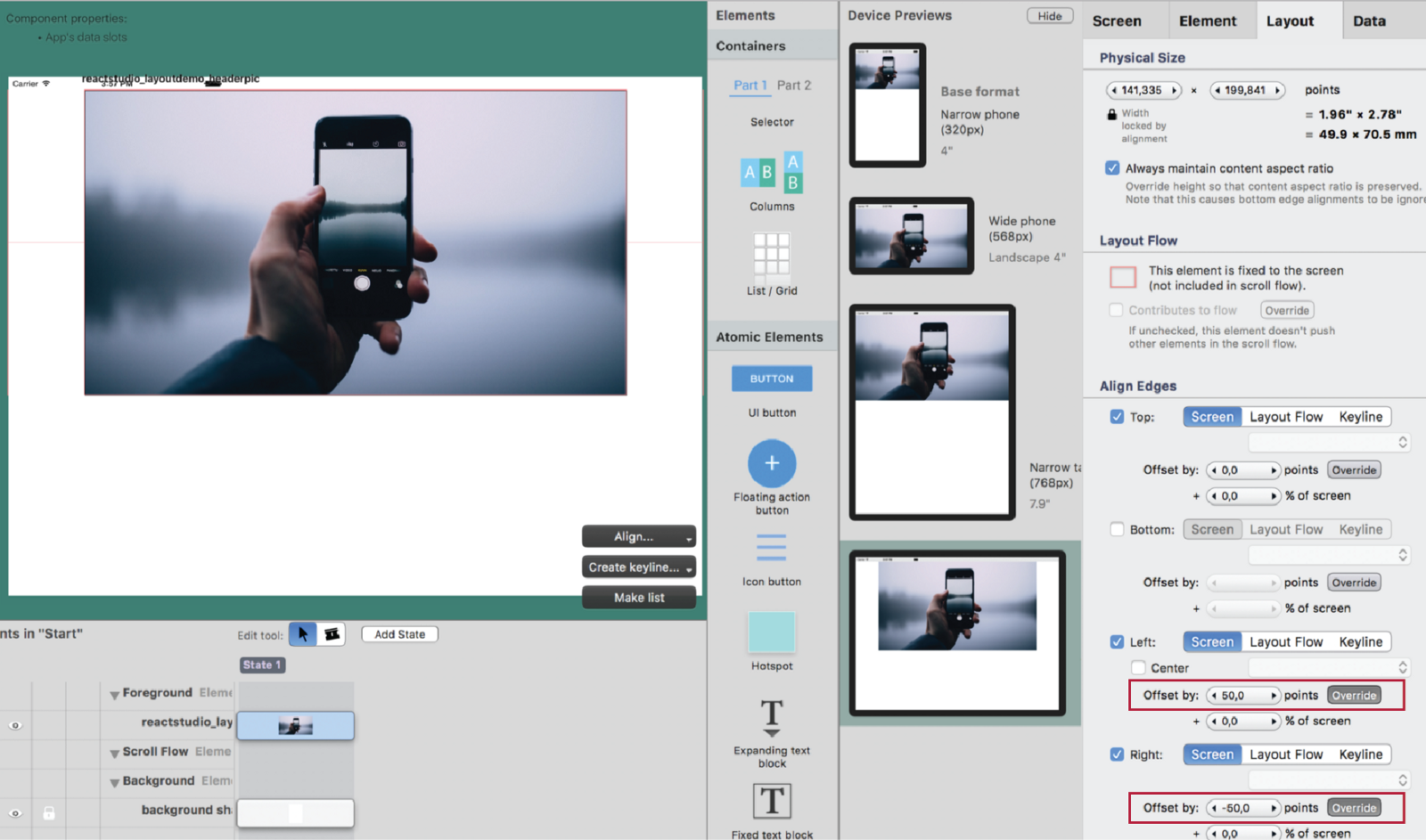Viewport: 1426px width, 840px height.
Task: Open the Create keyline... dropdown
Action: pyautogui.click(x=638, y=567)
